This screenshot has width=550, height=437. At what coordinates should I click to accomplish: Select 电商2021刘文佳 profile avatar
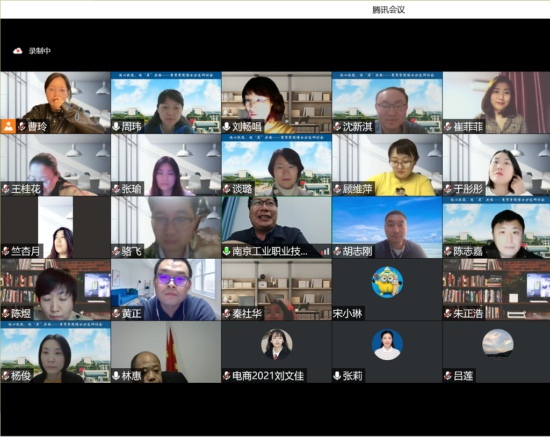pos(276,344)
